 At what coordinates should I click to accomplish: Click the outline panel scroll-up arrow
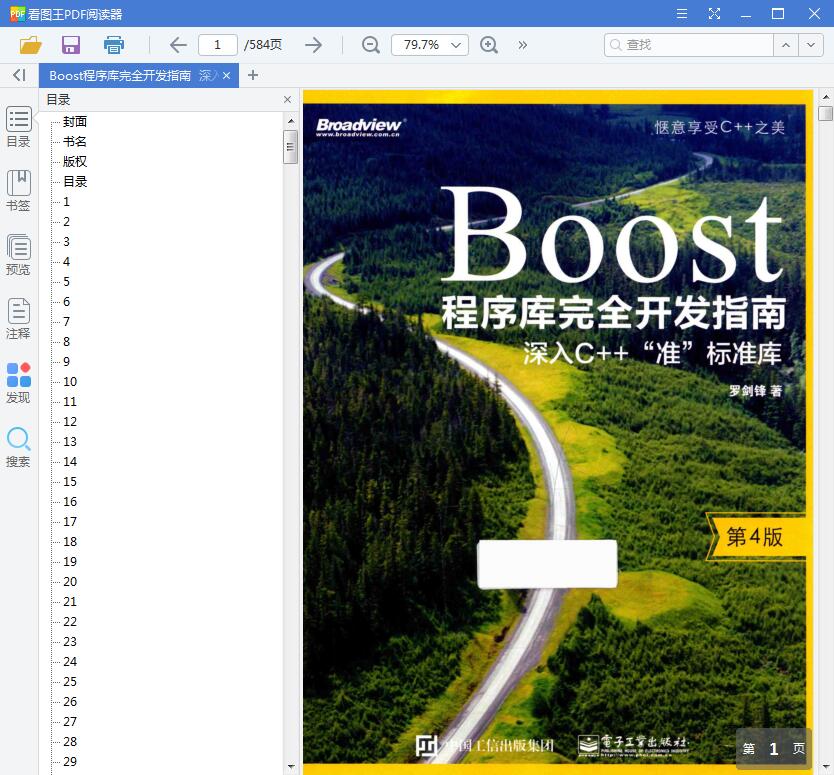[291, 121]
